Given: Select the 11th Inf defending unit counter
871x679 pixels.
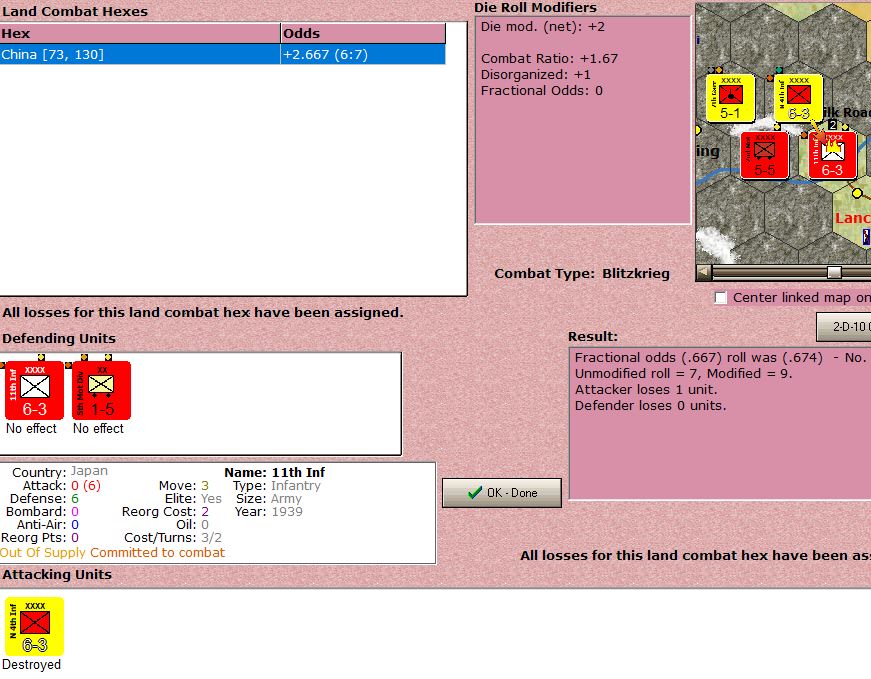Looking at the screenshot, I should [x=34, y=391].
